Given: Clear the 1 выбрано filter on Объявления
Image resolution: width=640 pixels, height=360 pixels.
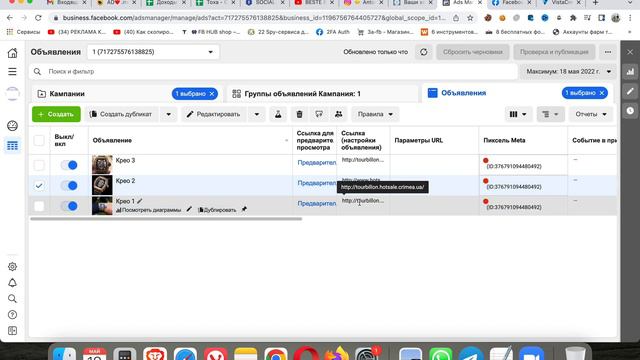Looking at the screenshot, I should (602, 93).
